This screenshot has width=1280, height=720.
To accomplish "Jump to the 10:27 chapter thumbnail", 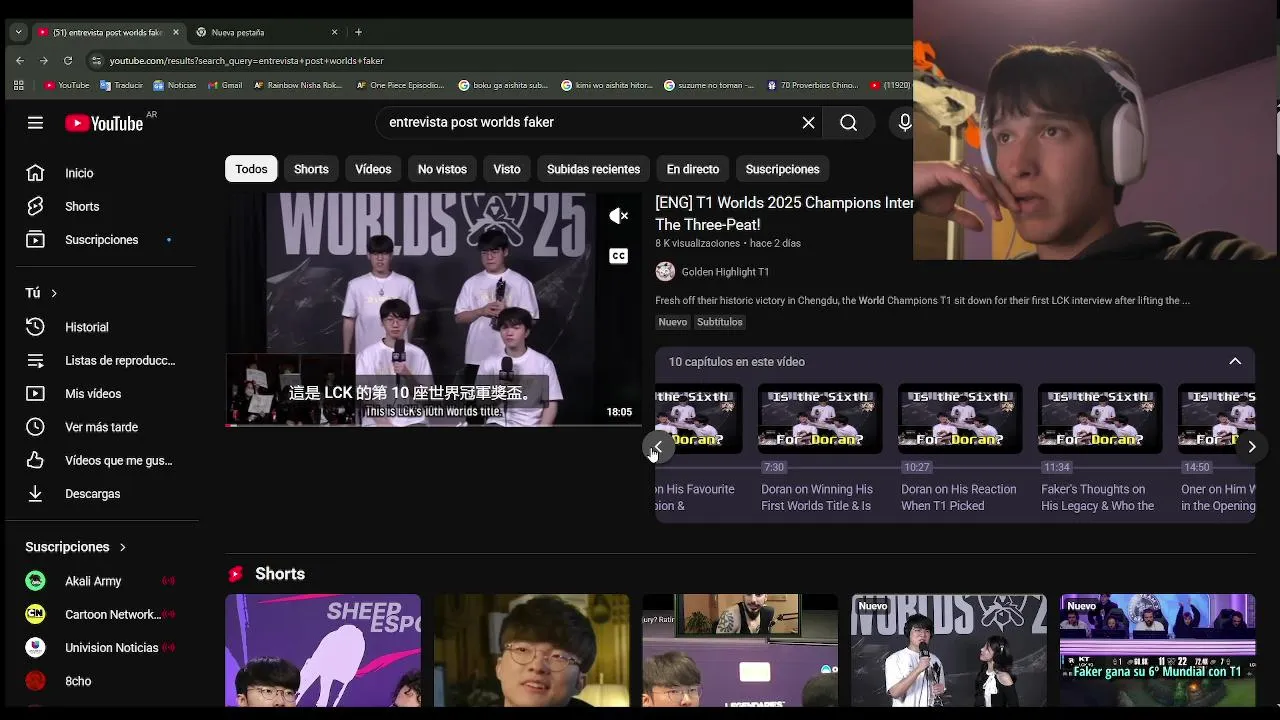I will click(960, 419).
